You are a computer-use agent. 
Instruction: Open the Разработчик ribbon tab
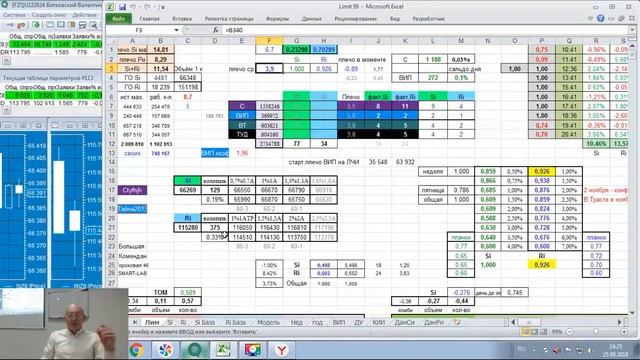tap(428, 19)
